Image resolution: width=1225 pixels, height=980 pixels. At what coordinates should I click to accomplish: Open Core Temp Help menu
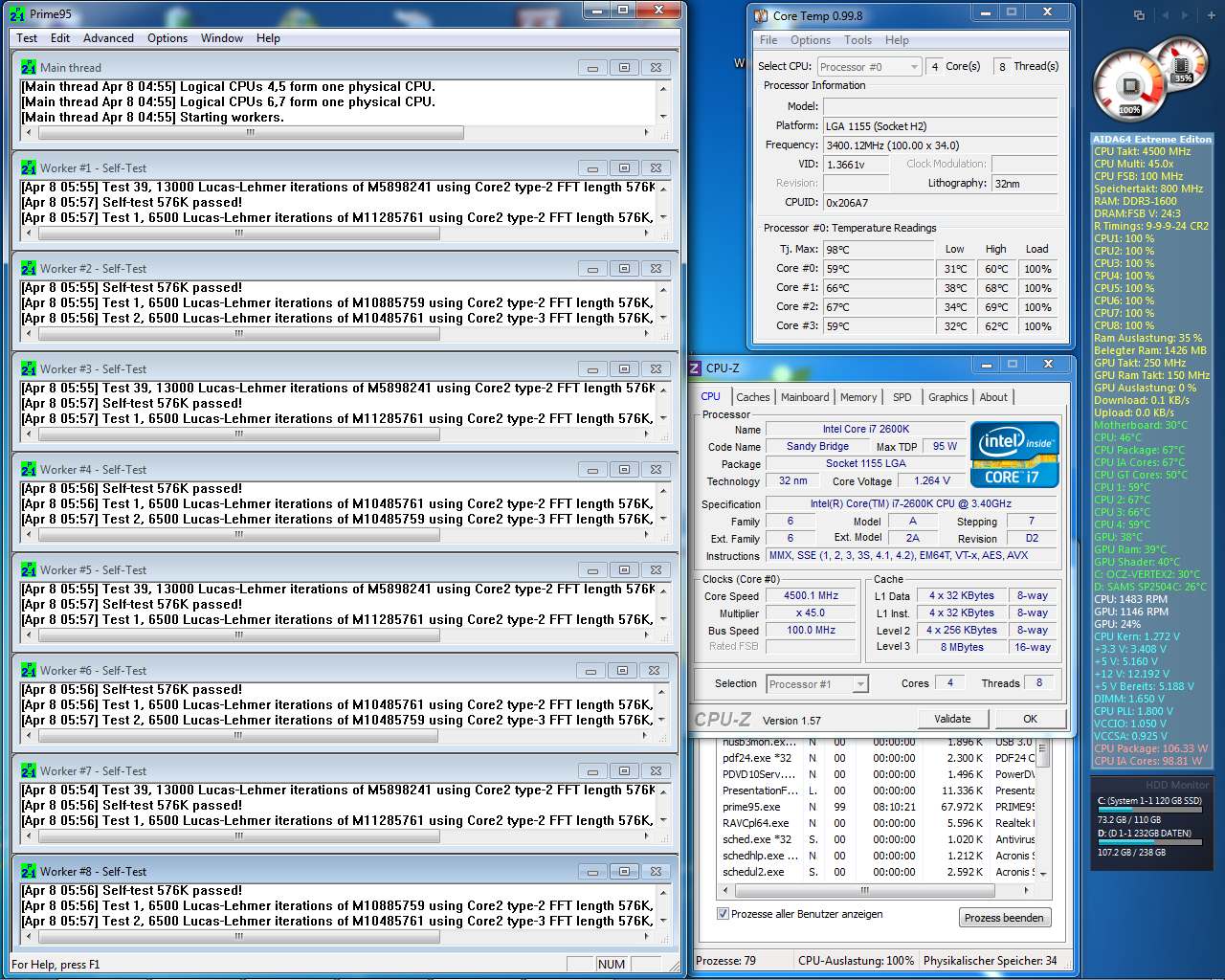tap(897, 40)
